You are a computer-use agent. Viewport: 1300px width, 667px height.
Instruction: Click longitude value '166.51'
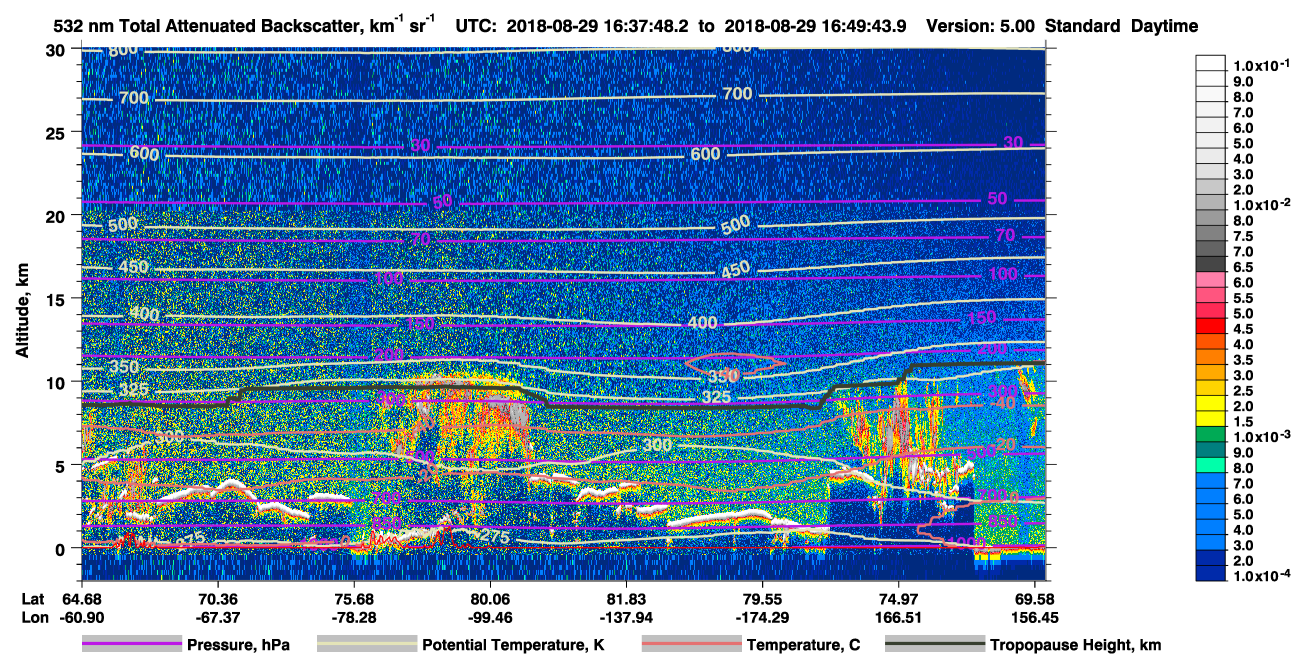898,617
